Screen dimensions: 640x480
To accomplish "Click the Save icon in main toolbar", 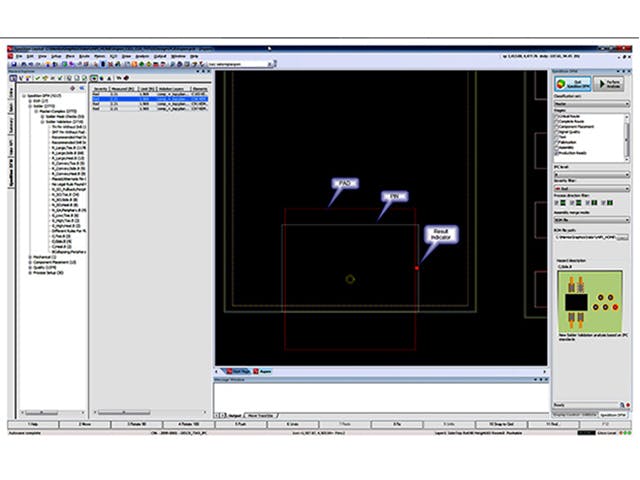I will pyautogui.click(x=13, y=64).
